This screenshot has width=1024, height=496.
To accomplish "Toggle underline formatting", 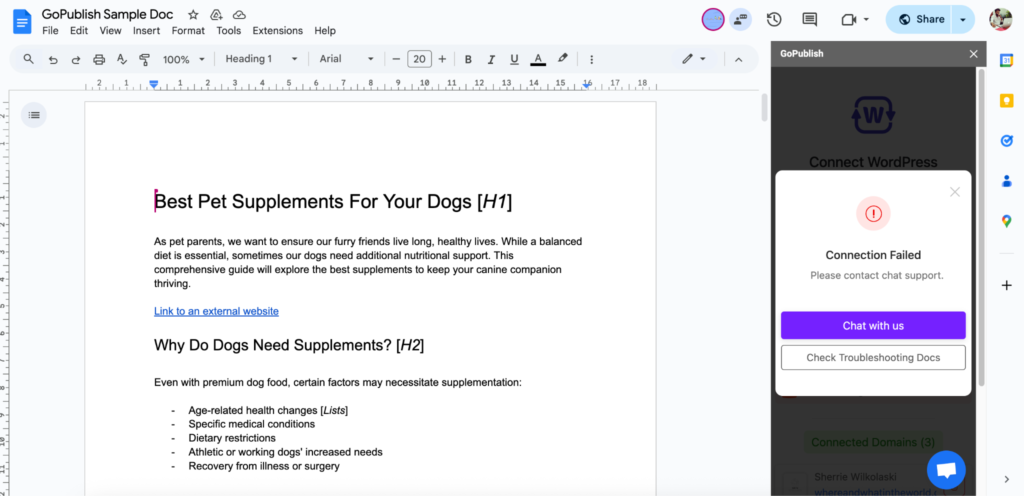I will pyautogui.click(x=514, y=59).
